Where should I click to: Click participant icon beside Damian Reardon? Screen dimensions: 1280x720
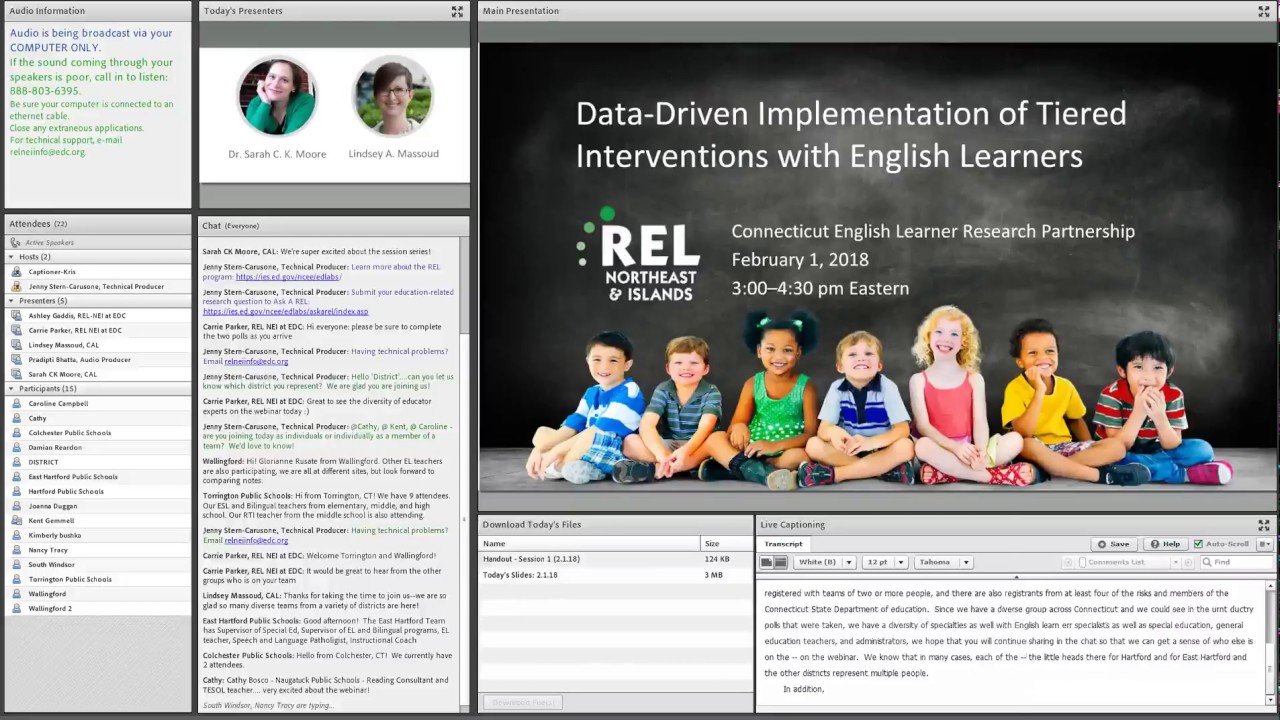[x=17, y=448]
